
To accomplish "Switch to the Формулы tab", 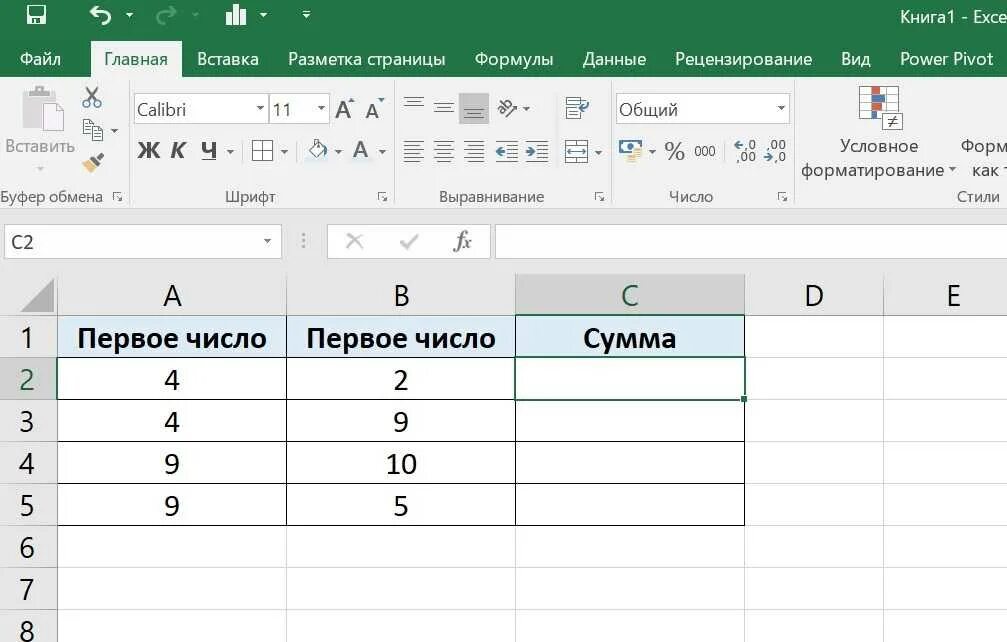I will click(514, 59).
